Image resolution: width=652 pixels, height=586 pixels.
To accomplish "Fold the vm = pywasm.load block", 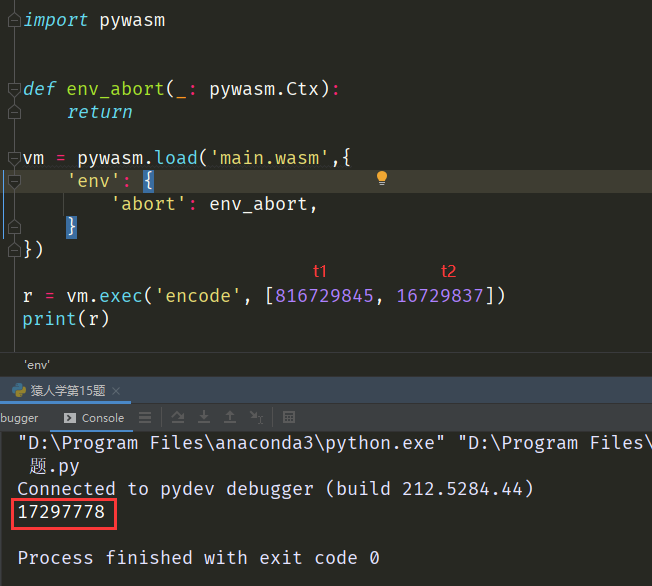I will (14, 158).
